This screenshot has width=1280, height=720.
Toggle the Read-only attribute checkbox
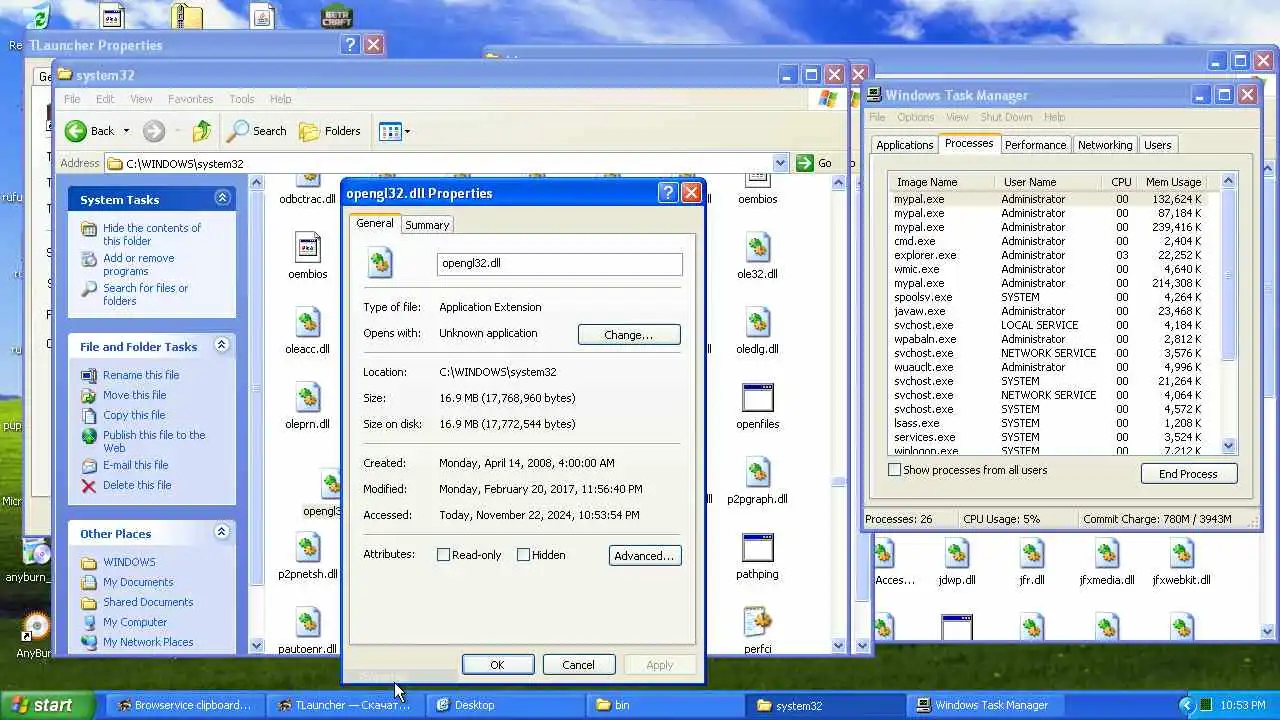[444, 555]
